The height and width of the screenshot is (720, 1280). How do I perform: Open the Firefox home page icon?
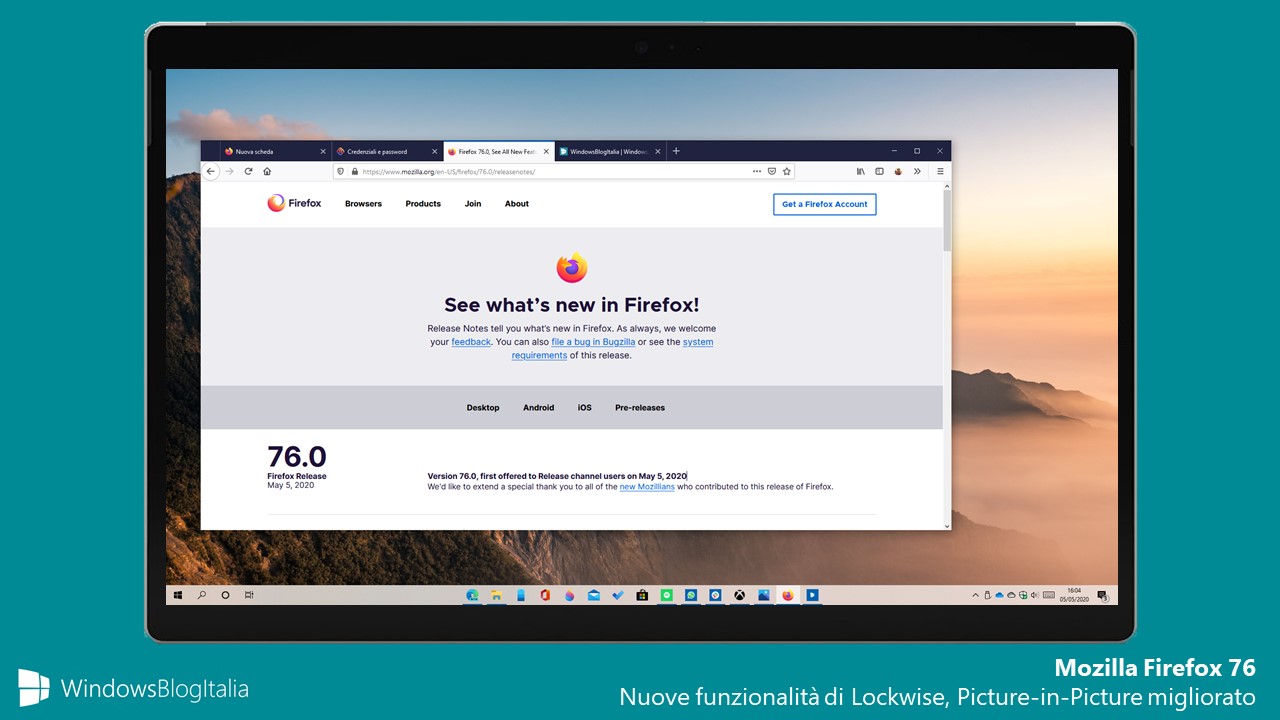(267, 171)
